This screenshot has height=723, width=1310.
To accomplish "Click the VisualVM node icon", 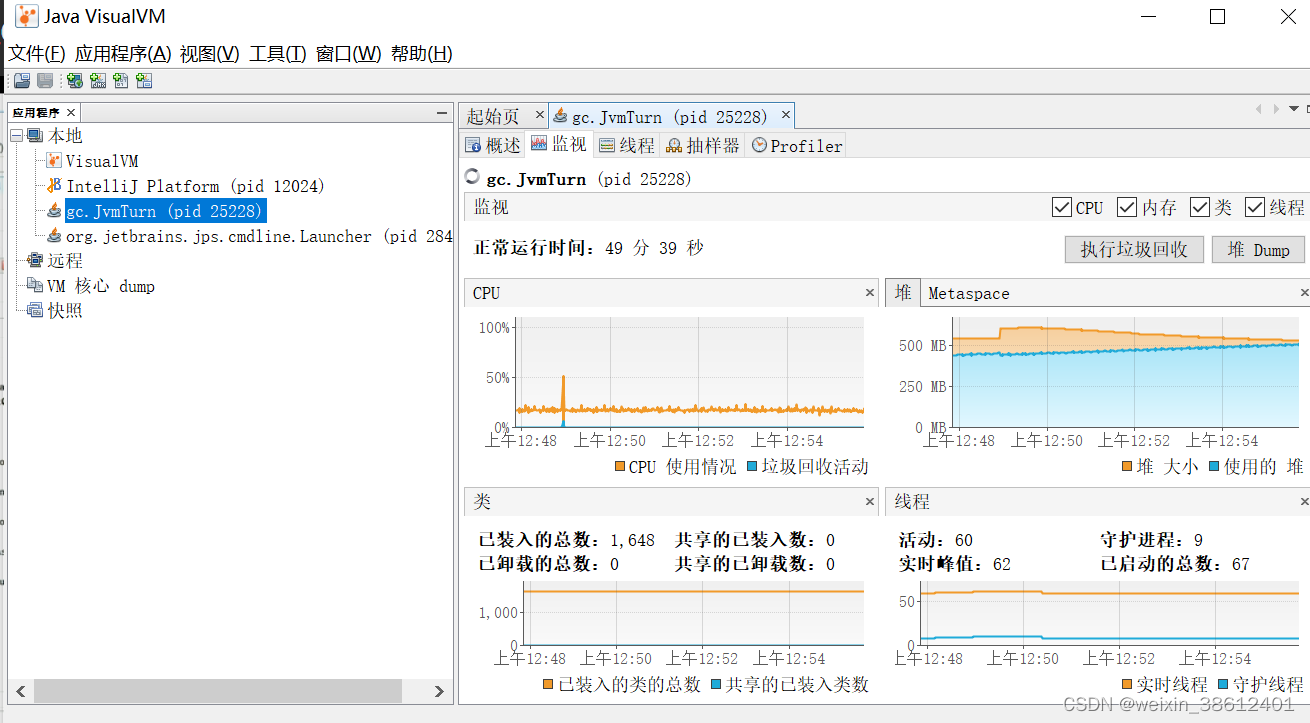I will click(x=54, y=161).
